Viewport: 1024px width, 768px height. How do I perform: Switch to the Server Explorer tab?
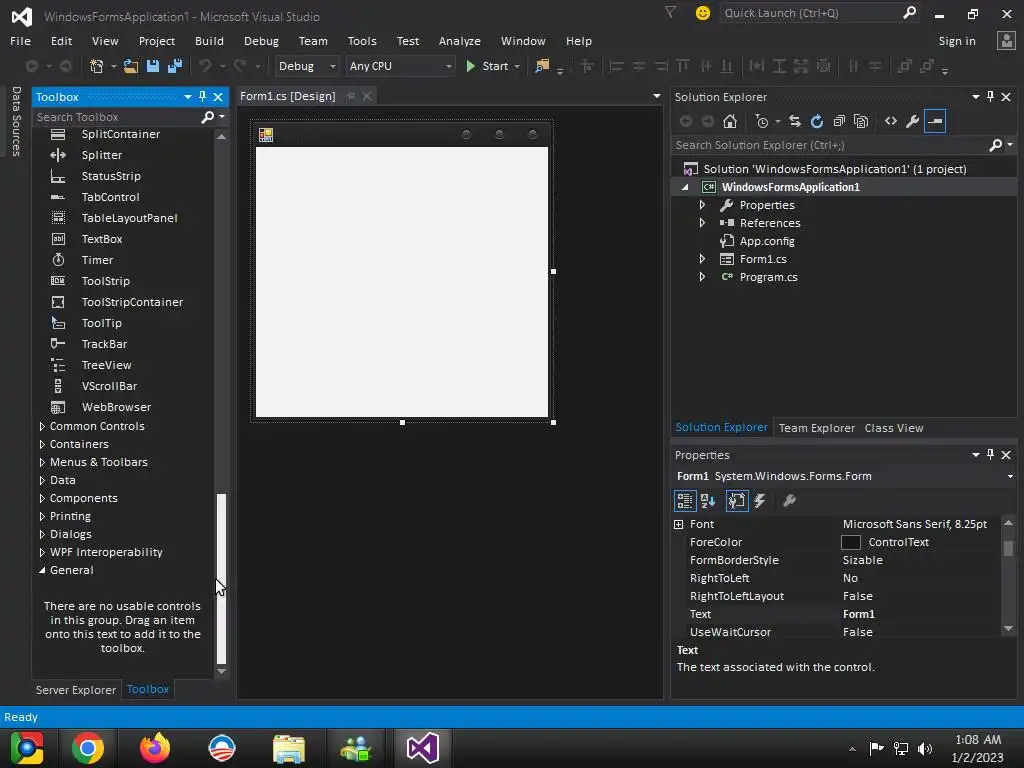coord(76,690)
